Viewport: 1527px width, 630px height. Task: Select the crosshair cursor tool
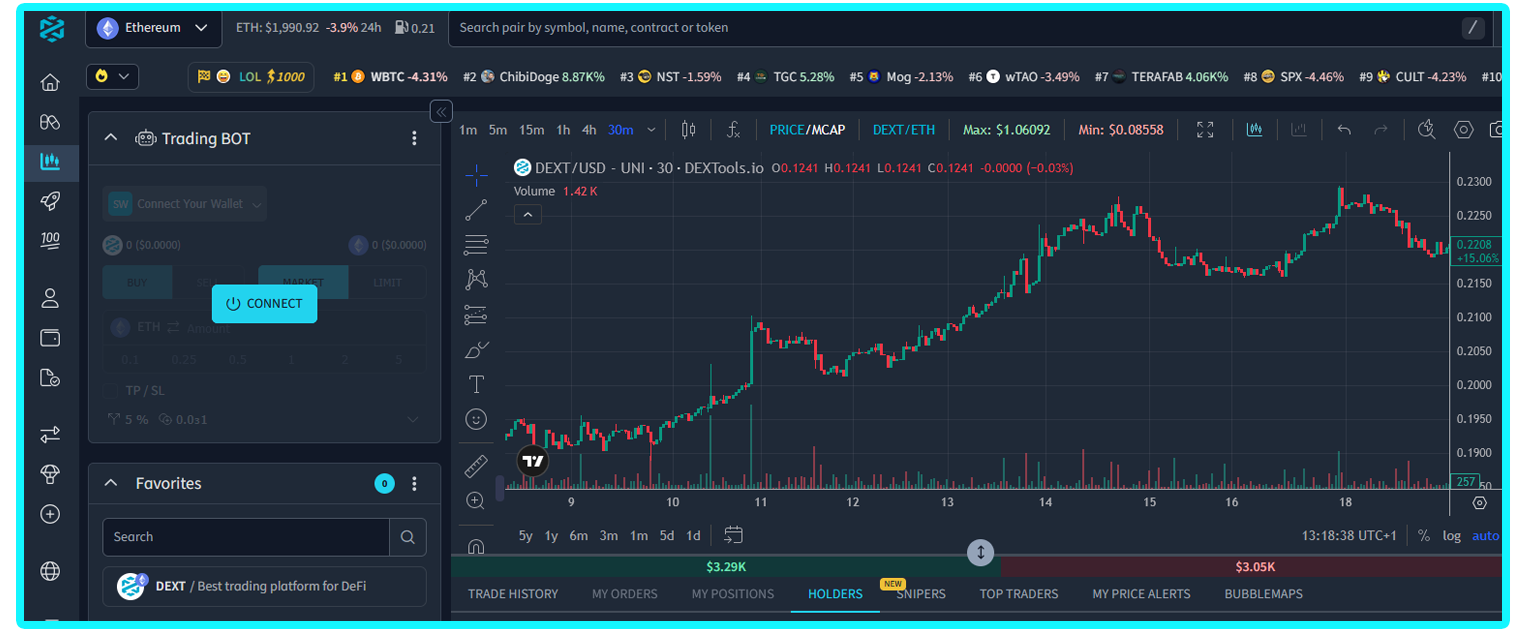tap(476, 176)
